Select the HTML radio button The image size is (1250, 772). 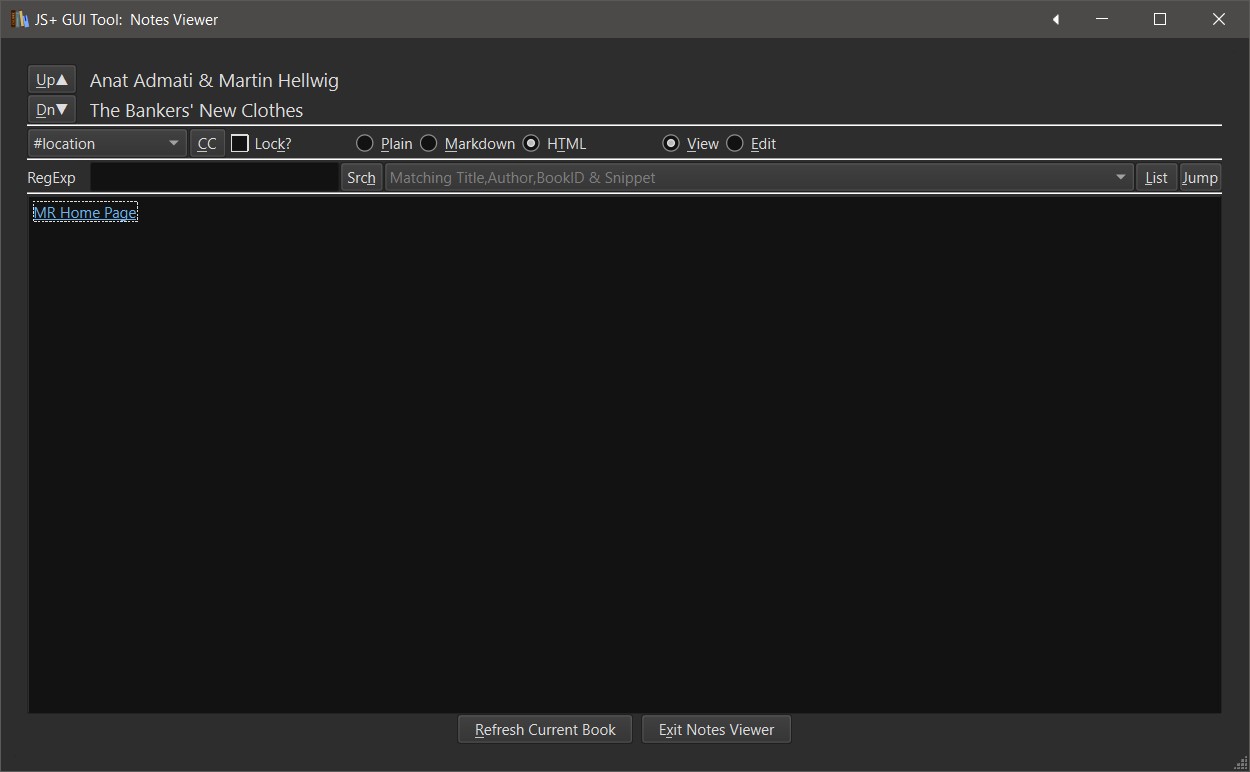531,143
